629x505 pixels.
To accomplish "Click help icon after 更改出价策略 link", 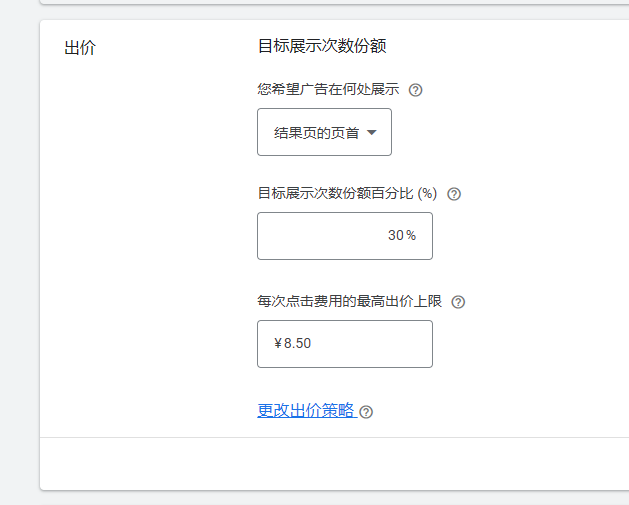I will click(x=366, y=412).
